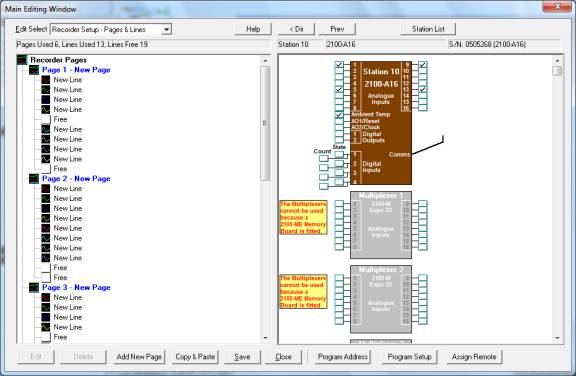This screenshot has width=576, height=376.
Task: Click the station diagram scrollbar thumb
Action: tap(557, 70)
